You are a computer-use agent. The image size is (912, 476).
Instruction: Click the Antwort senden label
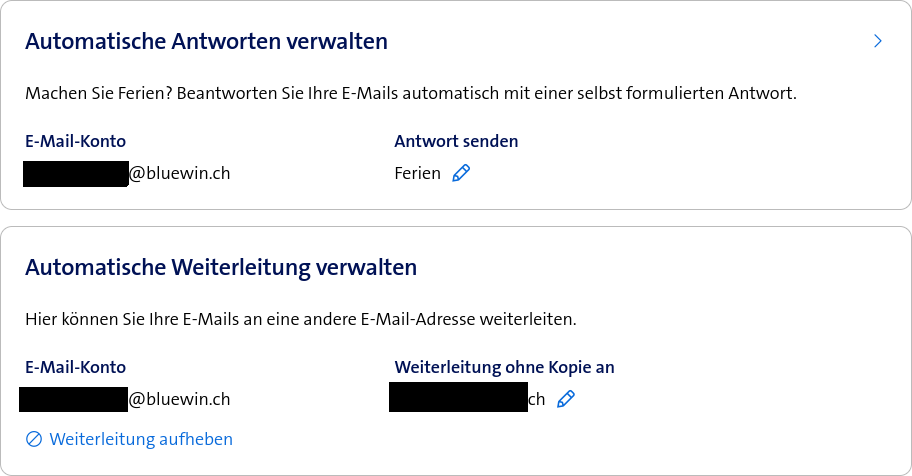coord(456,141)
